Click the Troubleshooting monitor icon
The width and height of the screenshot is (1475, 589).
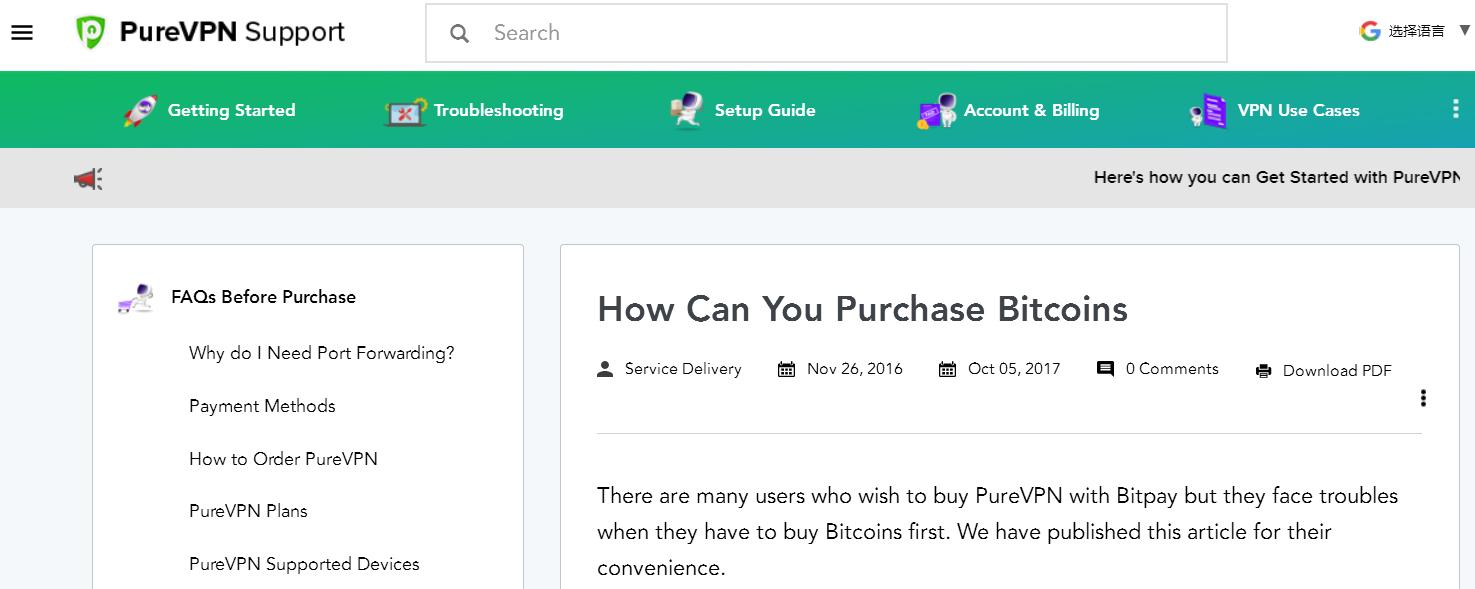[x=405, y=111]
